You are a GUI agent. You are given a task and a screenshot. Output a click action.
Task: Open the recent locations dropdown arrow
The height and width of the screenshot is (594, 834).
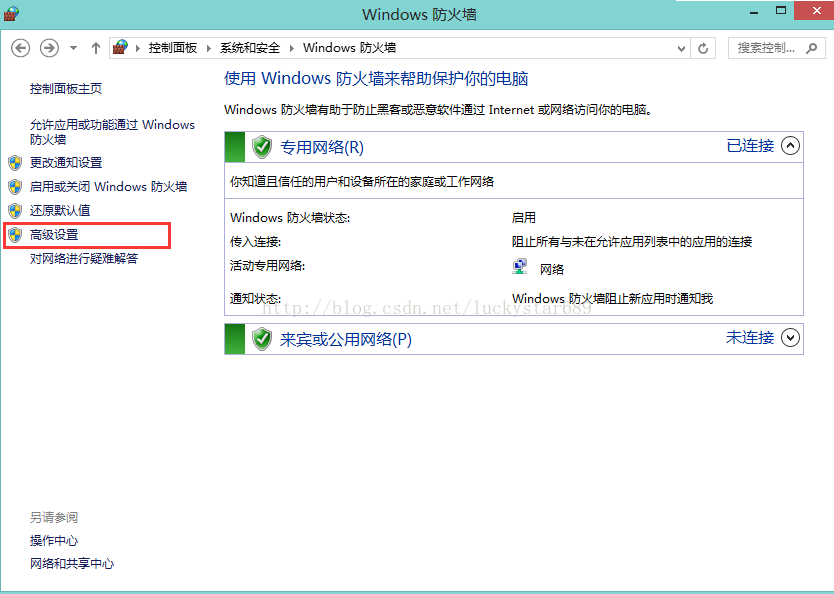(x=73, y=48)
